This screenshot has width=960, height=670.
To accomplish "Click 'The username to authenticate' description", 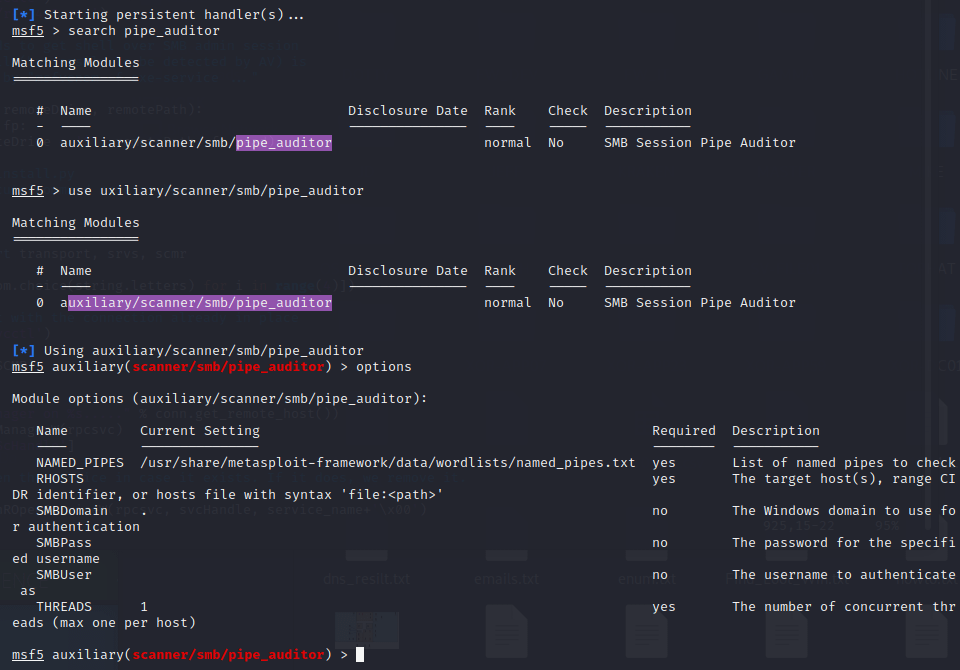I will 844,574.
